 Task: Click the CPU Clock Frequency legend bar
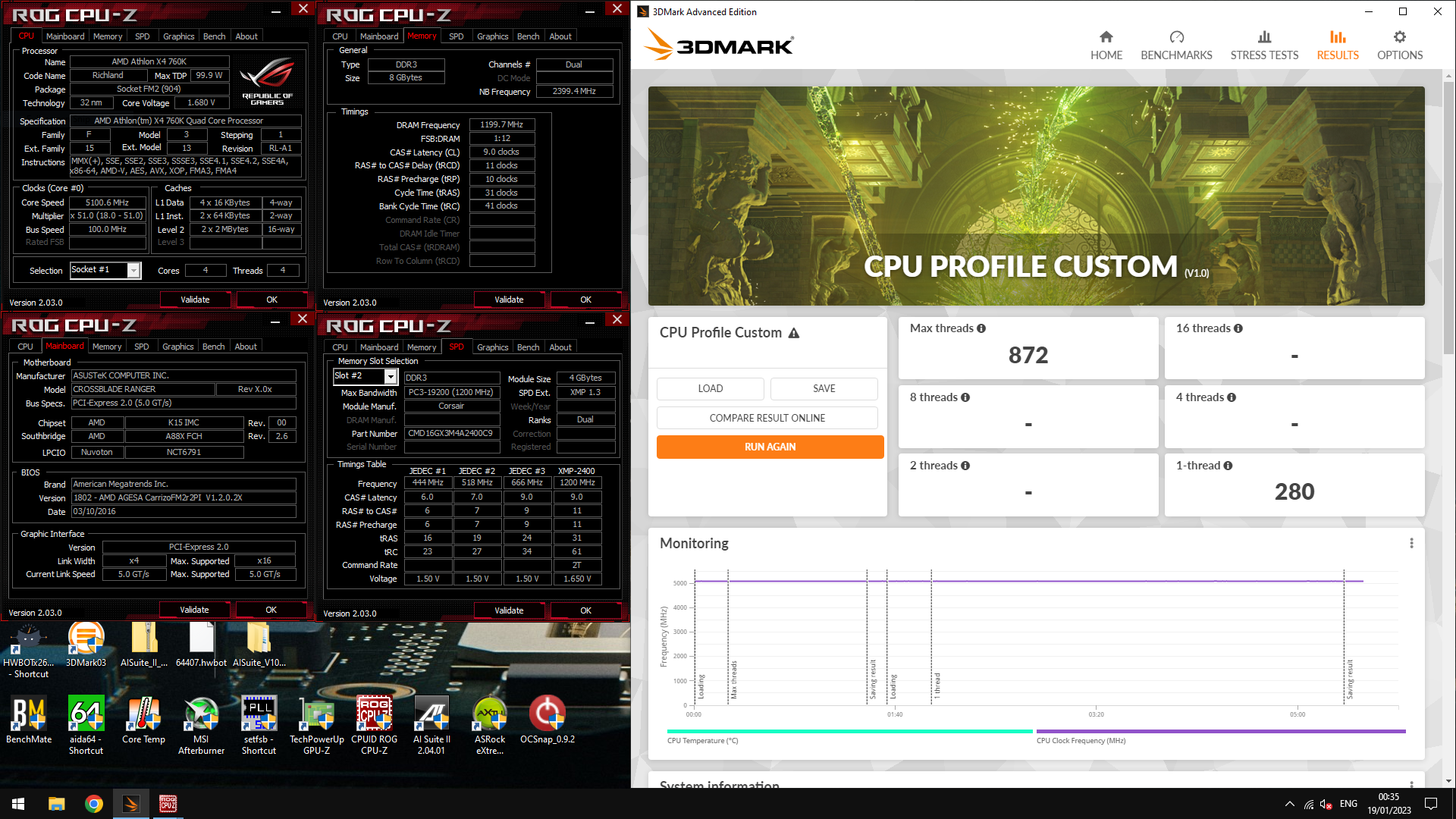[1221, 732]
